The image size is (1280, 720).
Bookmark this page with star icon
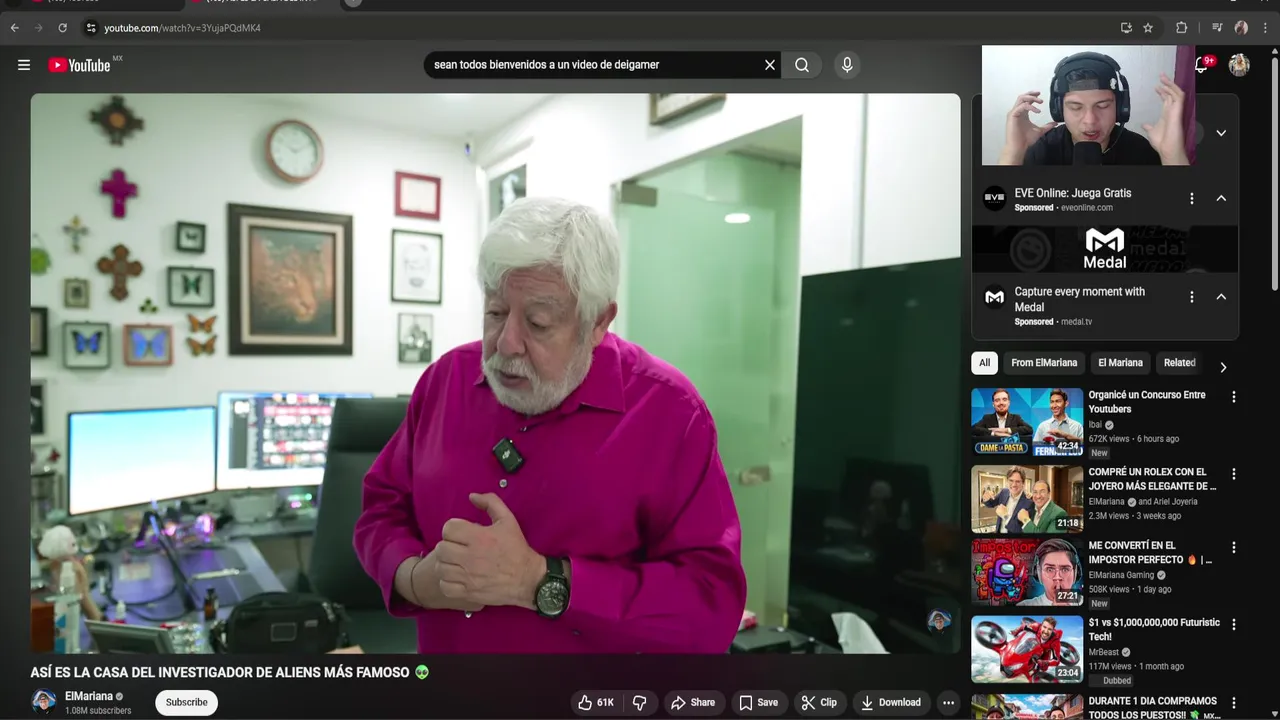click(x=1148, y=28)
